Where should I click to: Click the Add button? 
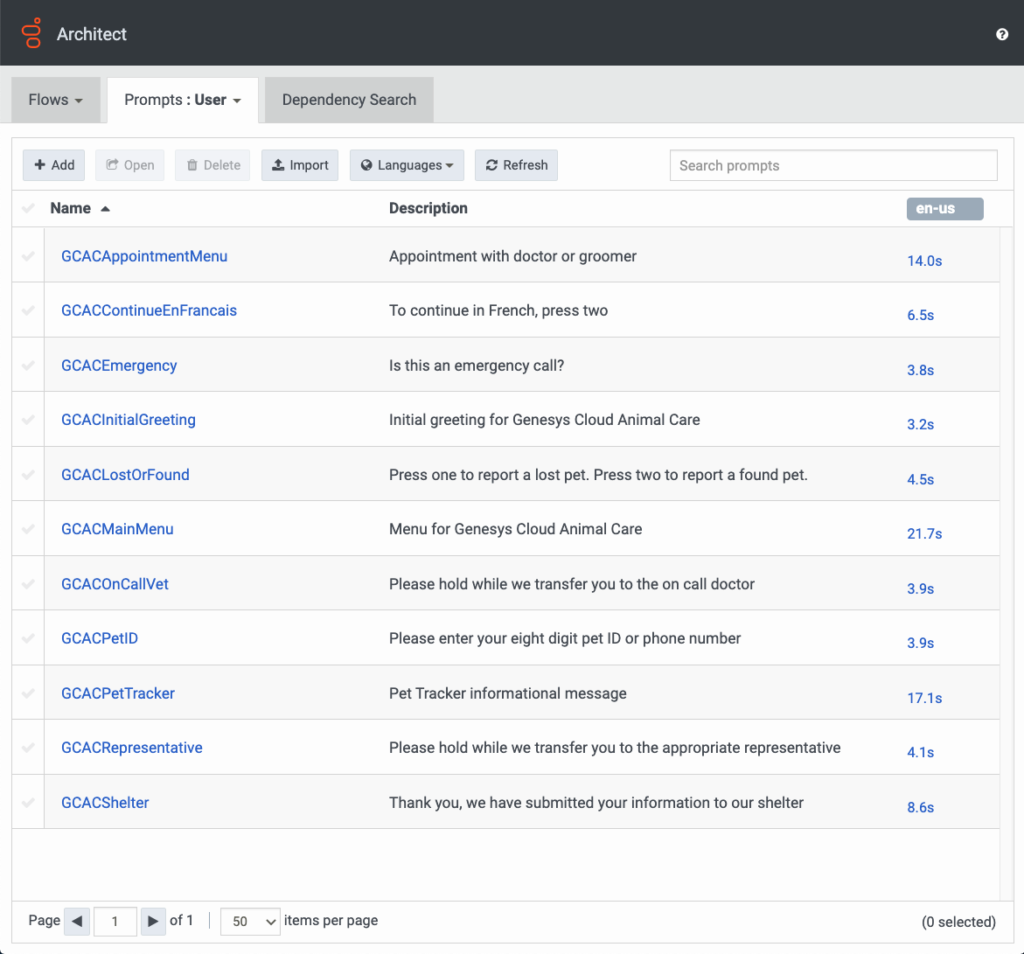54,165
